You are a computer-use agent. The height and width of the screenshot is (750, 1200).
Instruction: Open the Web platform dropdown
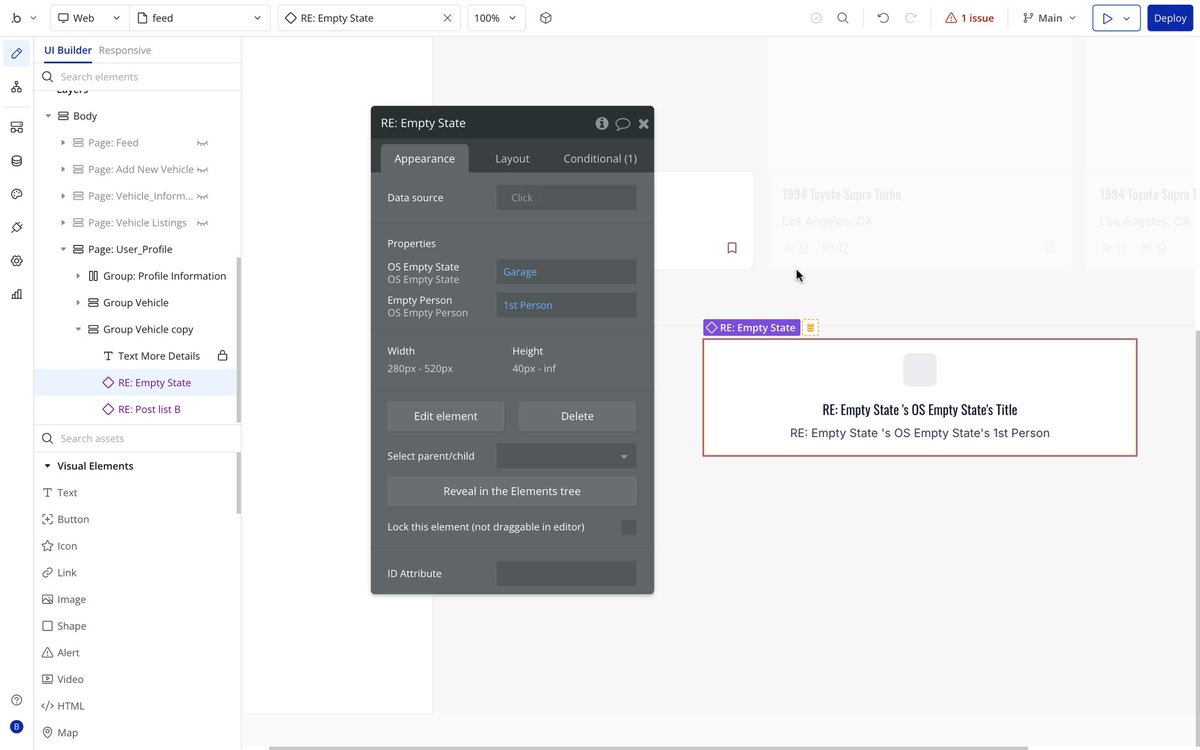[89, 18]
